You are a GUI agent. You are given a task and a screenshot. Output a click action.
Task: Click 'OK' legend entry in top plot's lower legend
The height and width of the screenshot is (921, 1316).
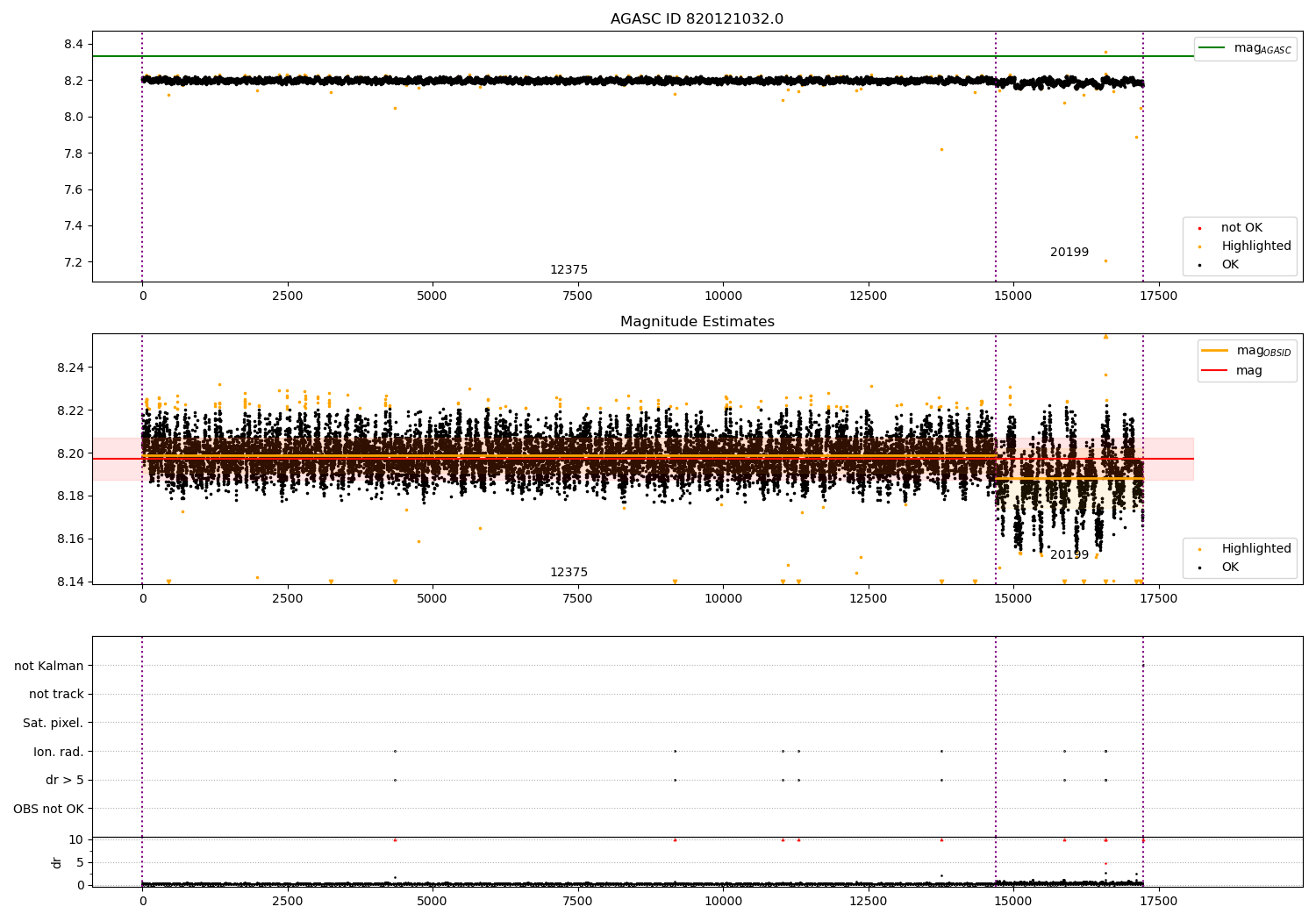pyautogui.click(x=1230, y=265)
